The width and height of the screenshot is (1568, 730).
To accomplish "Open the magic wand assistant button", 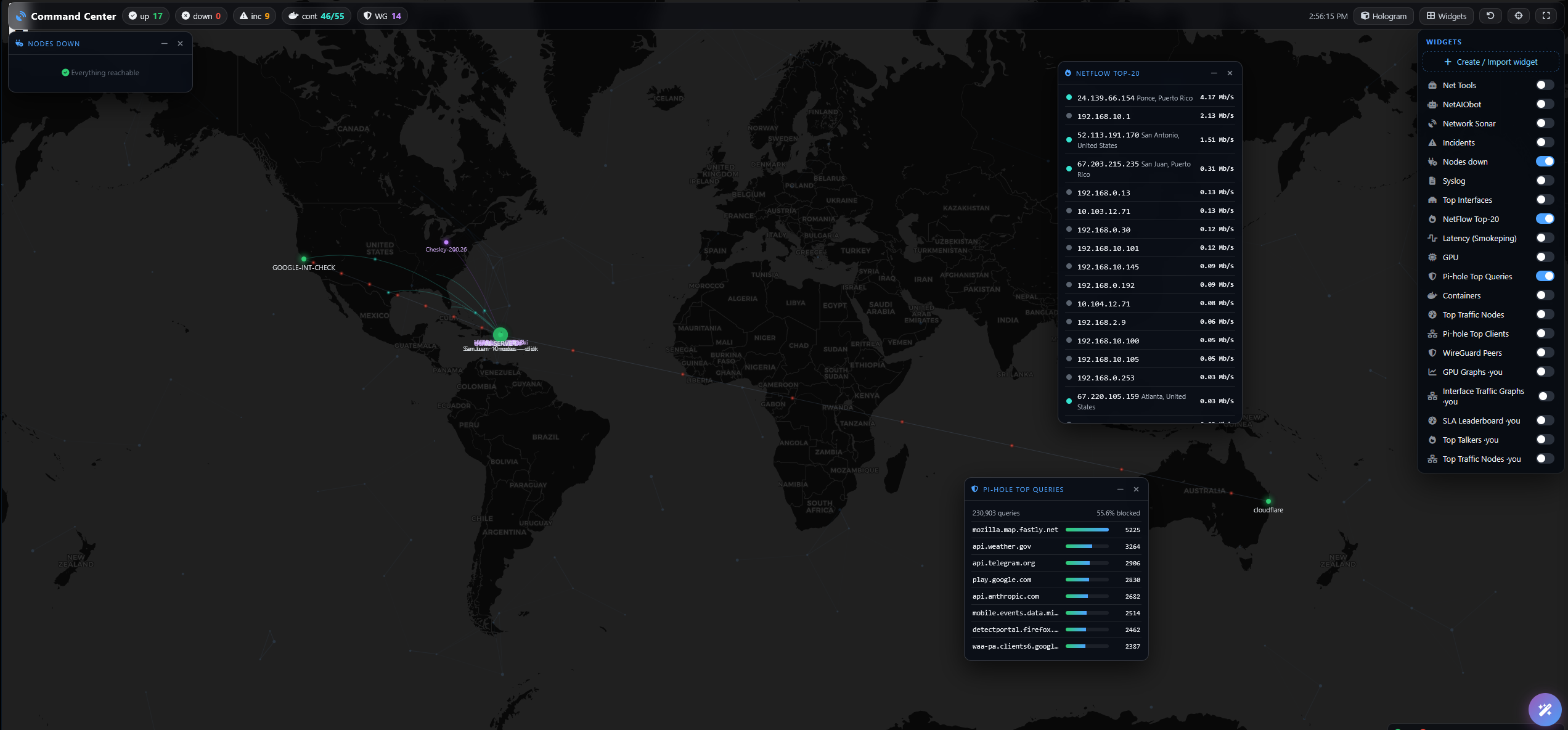I will pyautogui.click(x=1545, y=710).
